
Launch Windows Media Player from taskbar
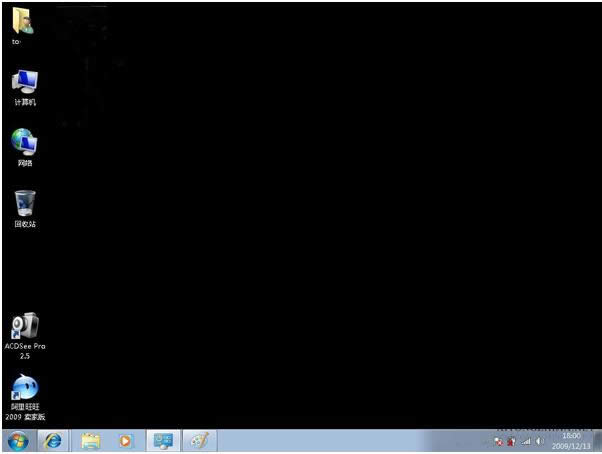(x=125, y=440)
